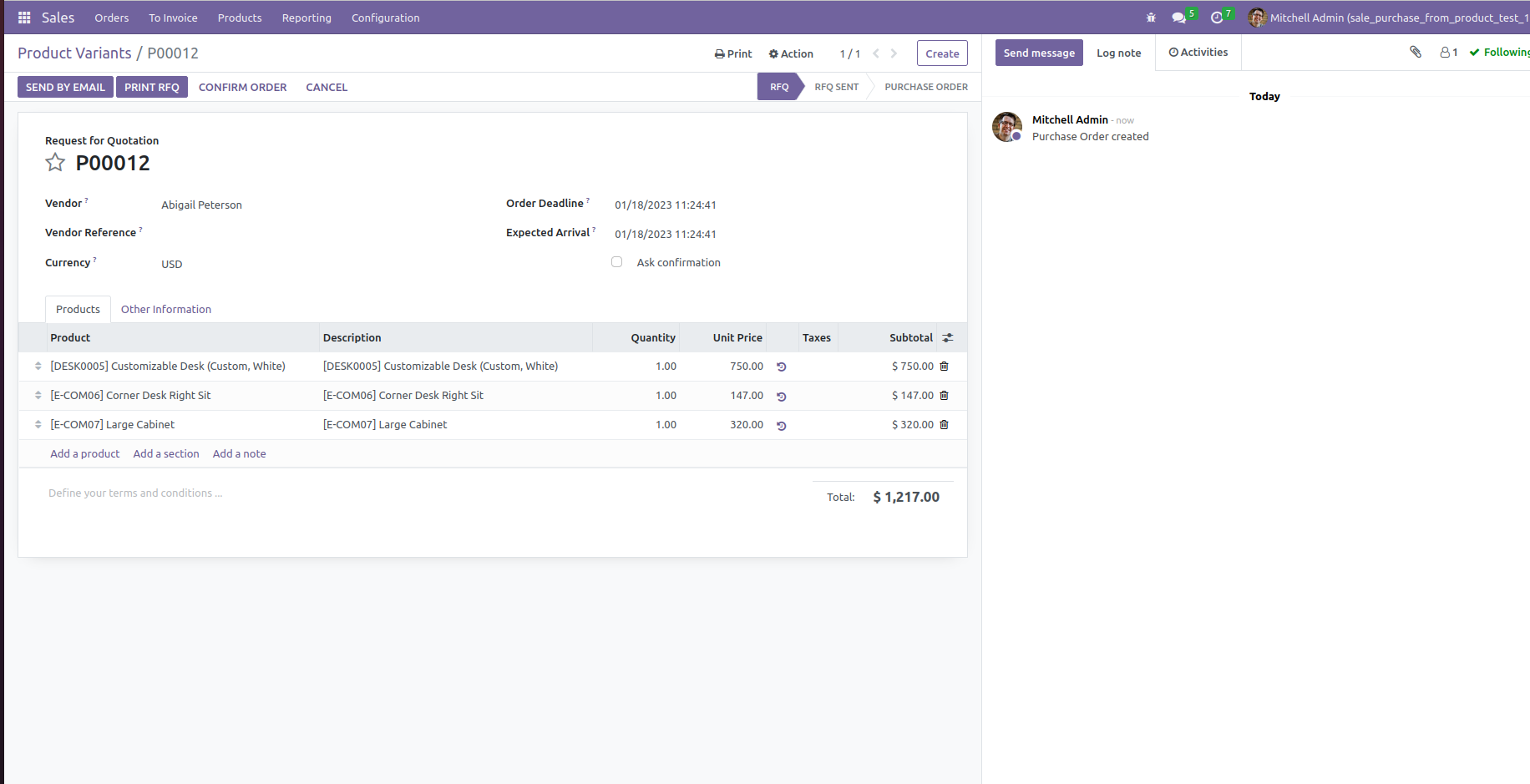Click Send message in chatter
This screenshot has height=784, width=1530.
coord(1039,53)
